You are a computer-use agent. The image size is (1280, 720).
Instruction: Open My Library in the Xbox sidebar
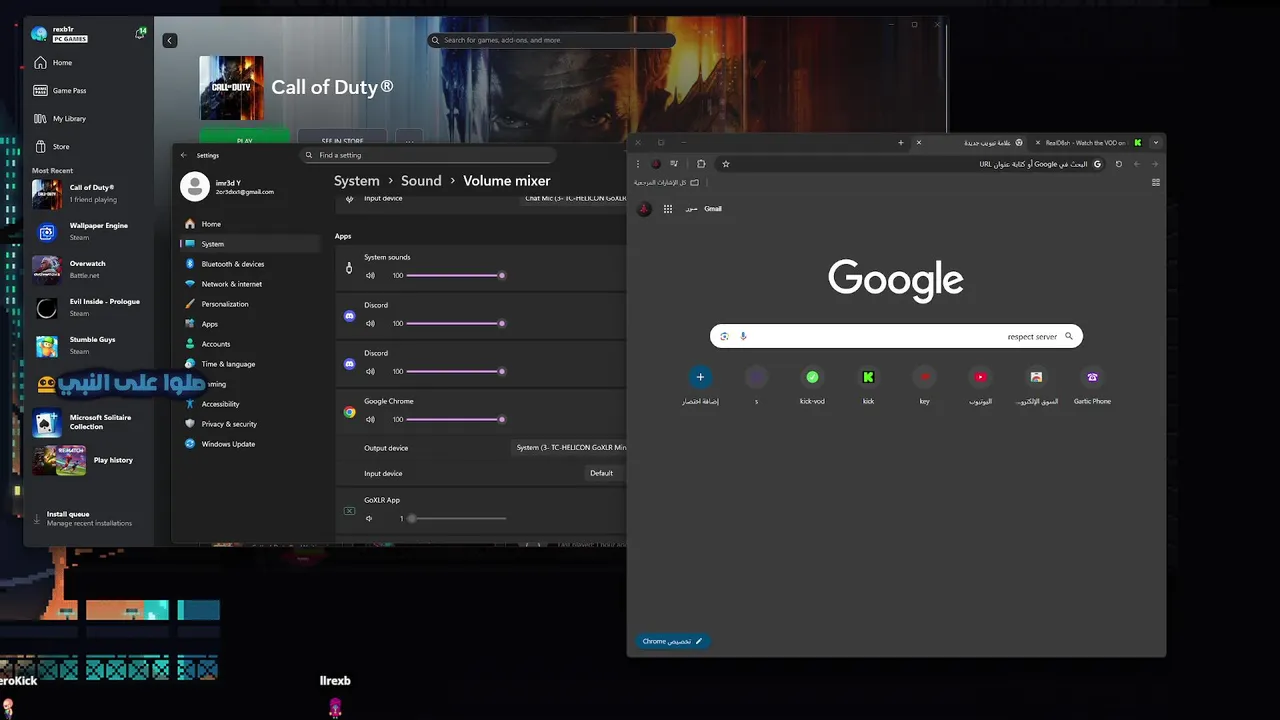pyautogui.click(x=60, y=118)
